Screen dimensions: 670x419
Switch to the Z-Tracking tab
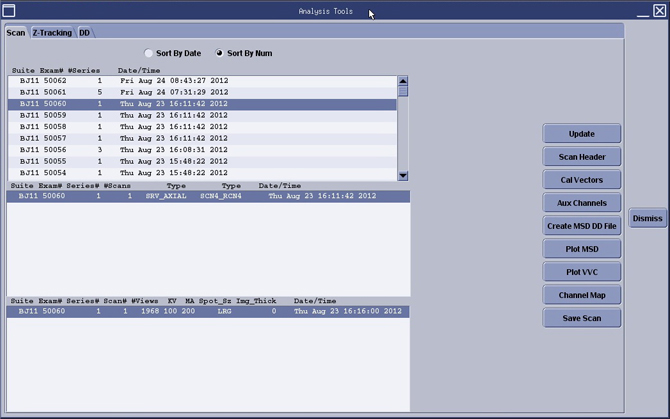(x=52, y=32)
